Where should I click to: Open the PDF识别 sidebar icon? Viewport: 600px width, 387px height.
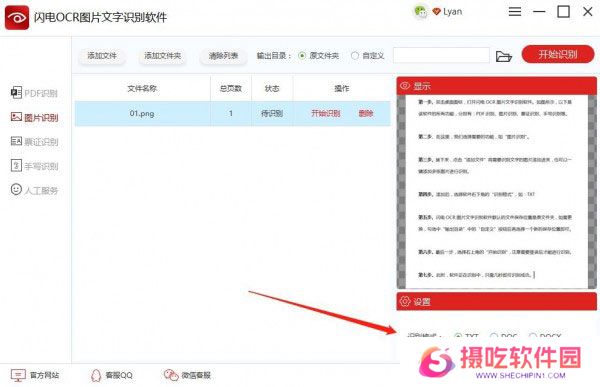(x=16, y=92)
